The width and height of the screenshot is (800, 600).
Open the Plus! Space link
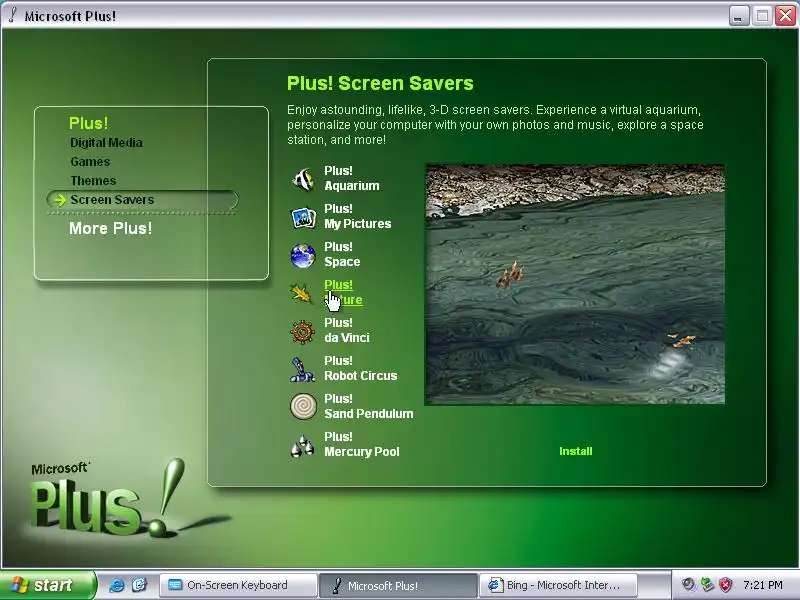coord(342,254)
